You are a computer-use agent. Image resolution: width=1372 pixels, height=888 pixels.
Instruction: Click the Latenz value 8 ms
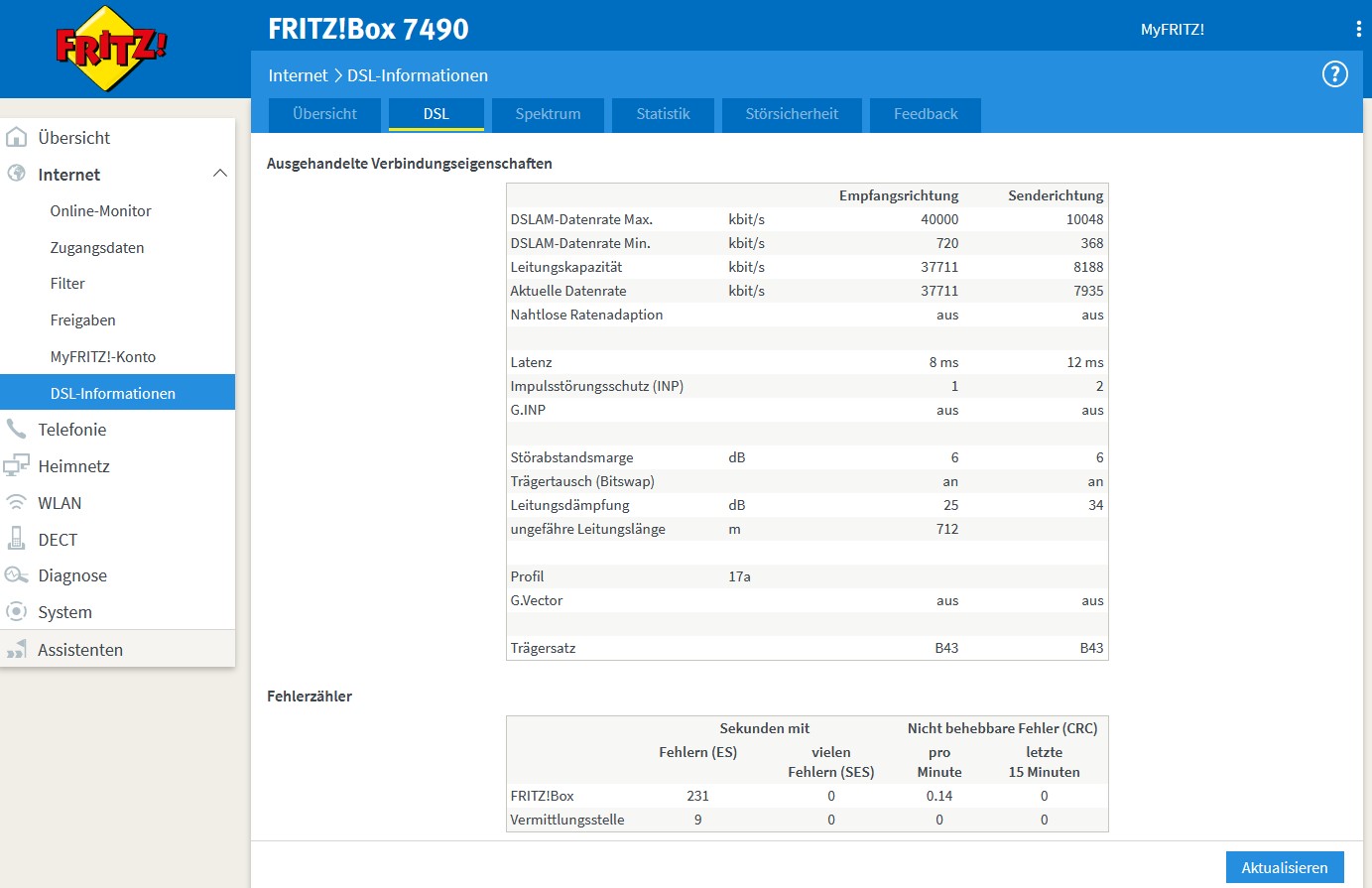(x=943, y=362)
